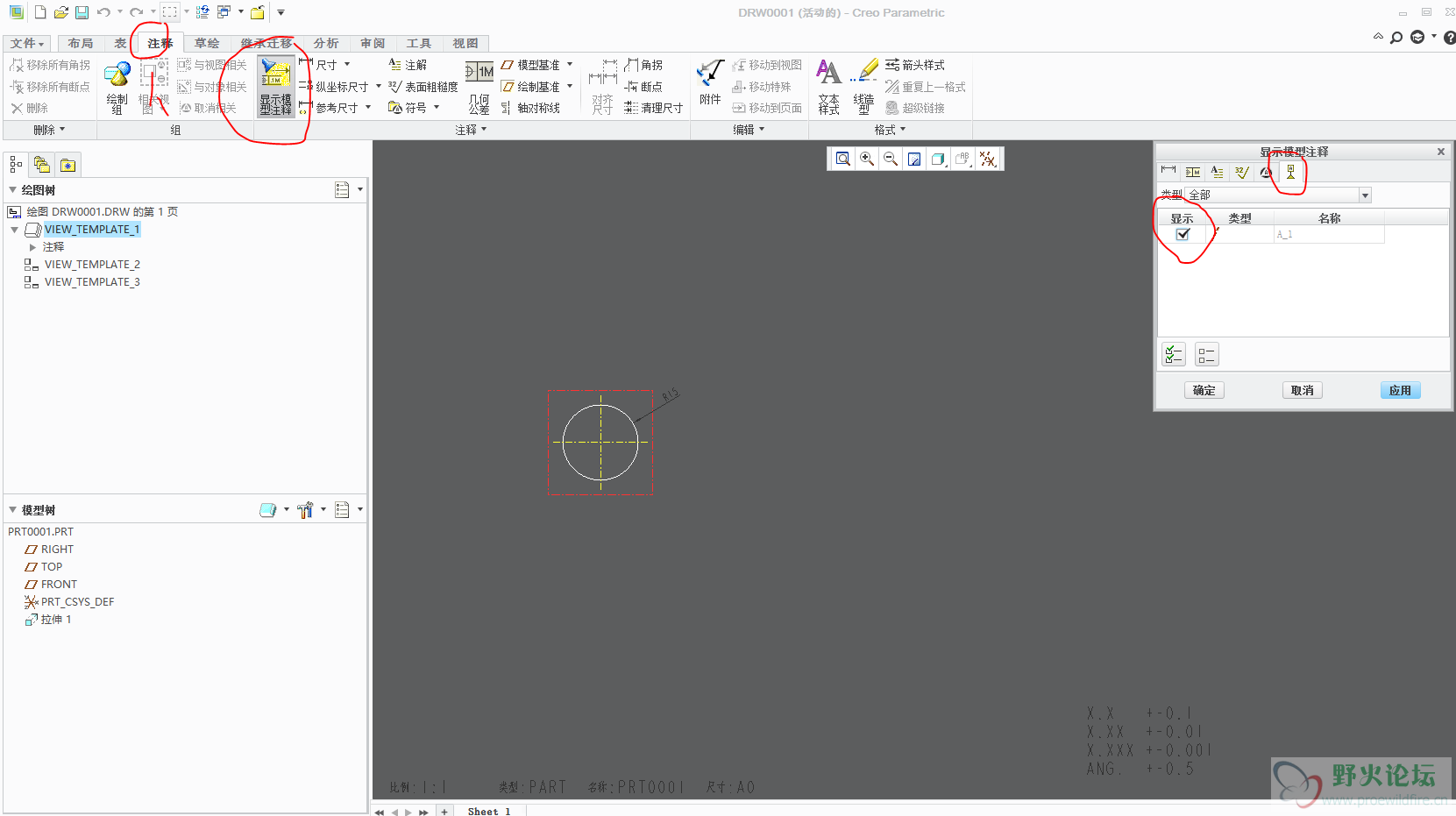The image size is (1456, 816).
Task: Open the 符号 dropdown arrow
Action: point(437,108)
